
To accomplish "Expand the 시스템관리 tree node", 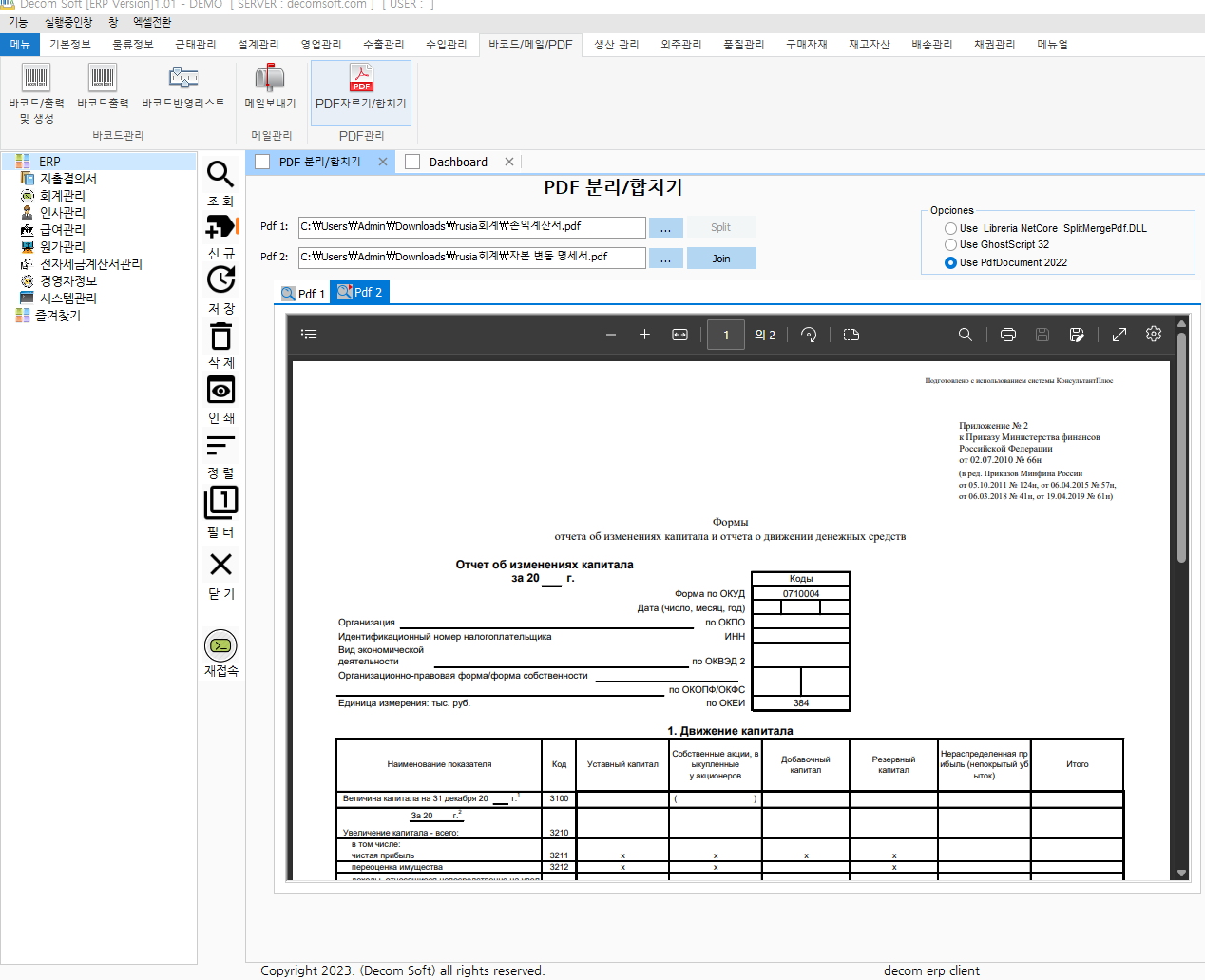I will 67,298.
